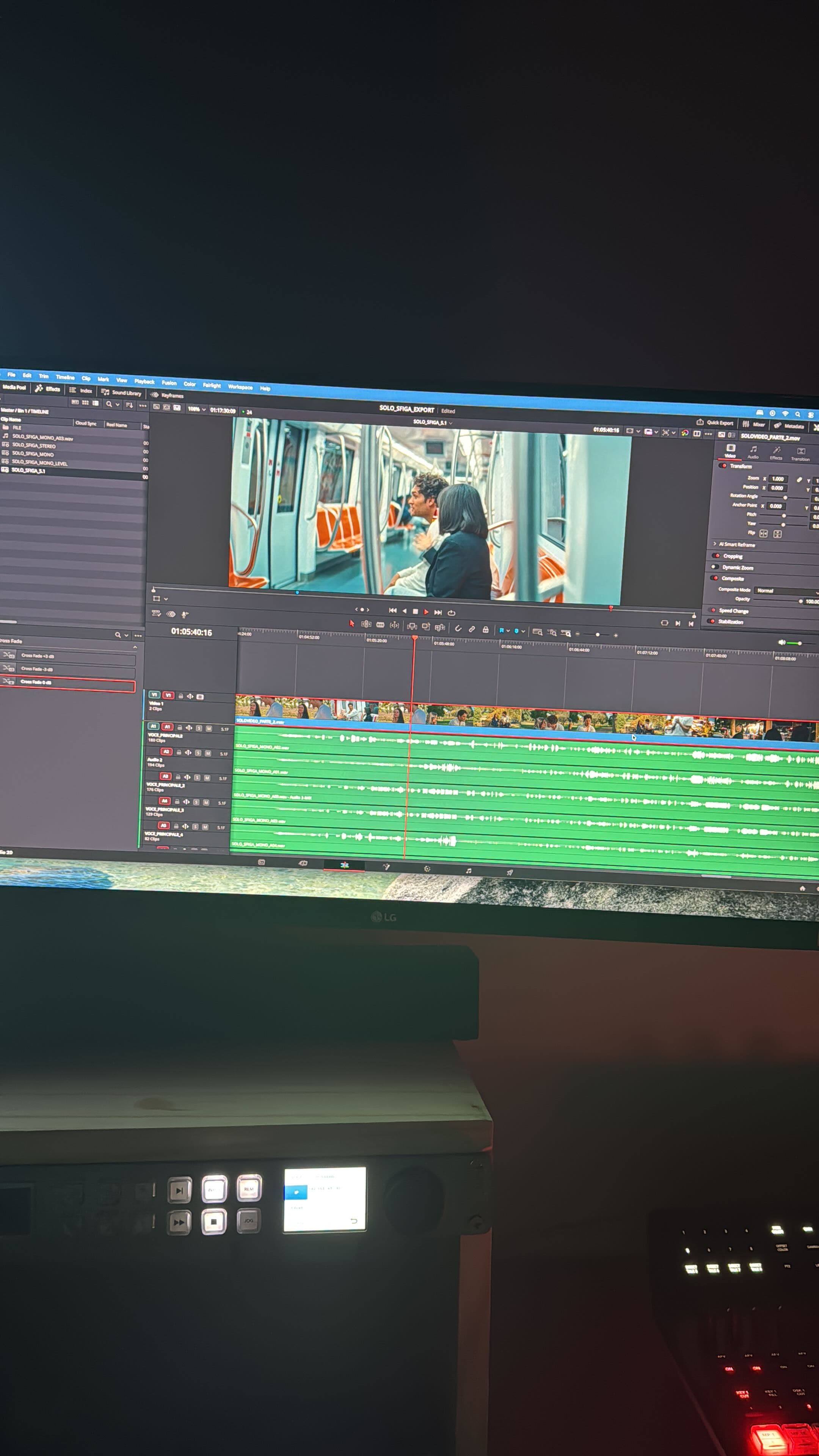Viewport: 819px width, 1456px height.
Task: Click the Overwrite Clip icon in timeline toolbar
Action: [425, 626]
